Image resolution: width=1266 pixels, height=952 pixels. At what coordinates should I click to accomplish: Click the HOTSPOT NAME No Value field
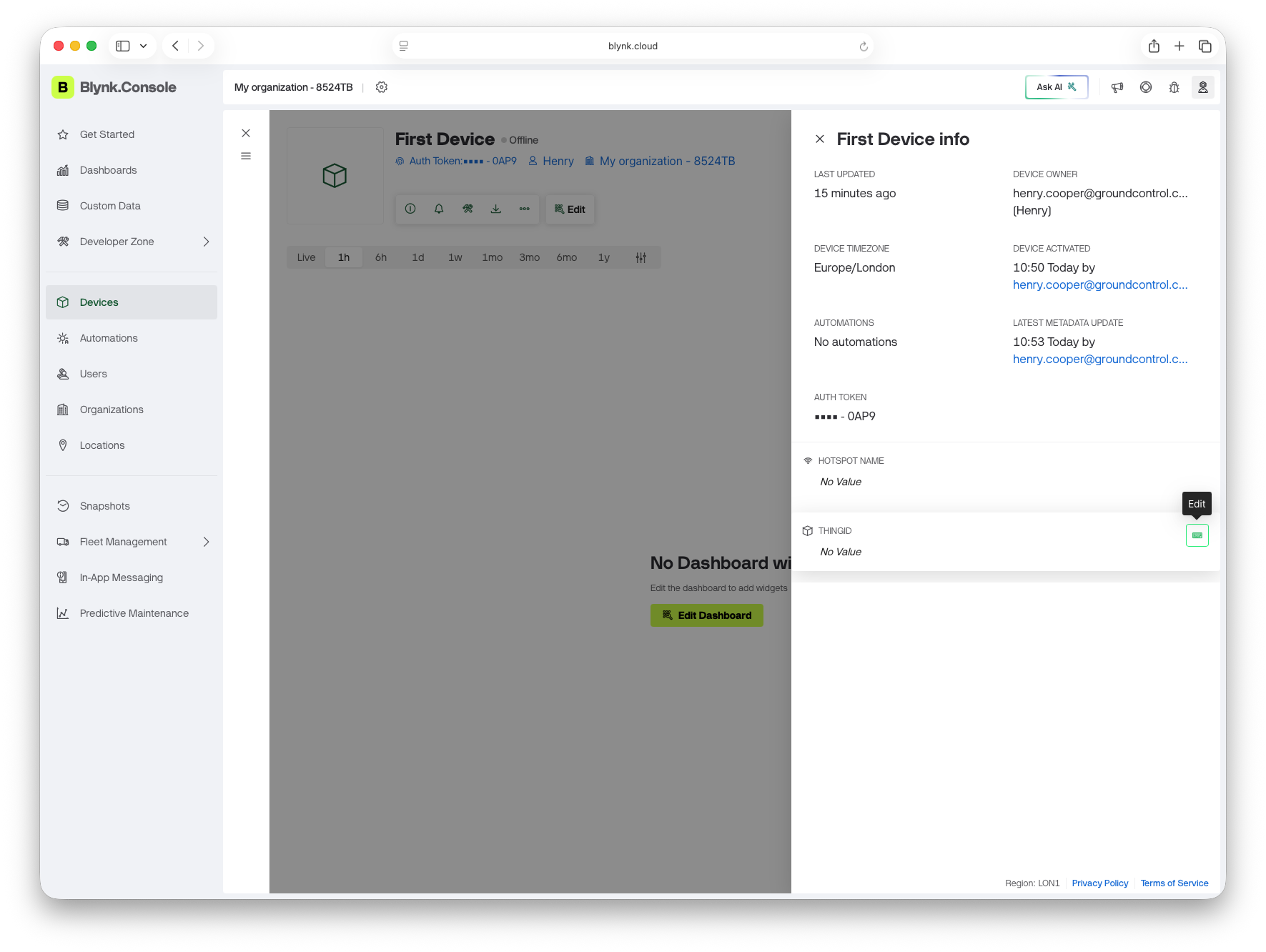pos(841,482)
